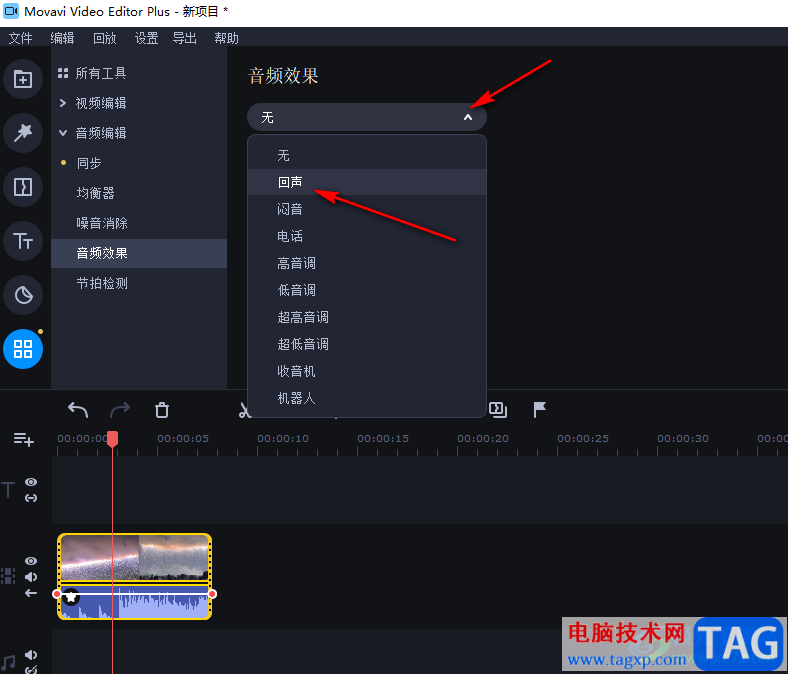Select the More tools grid icon
788x674 pixels.
[23, 349]
